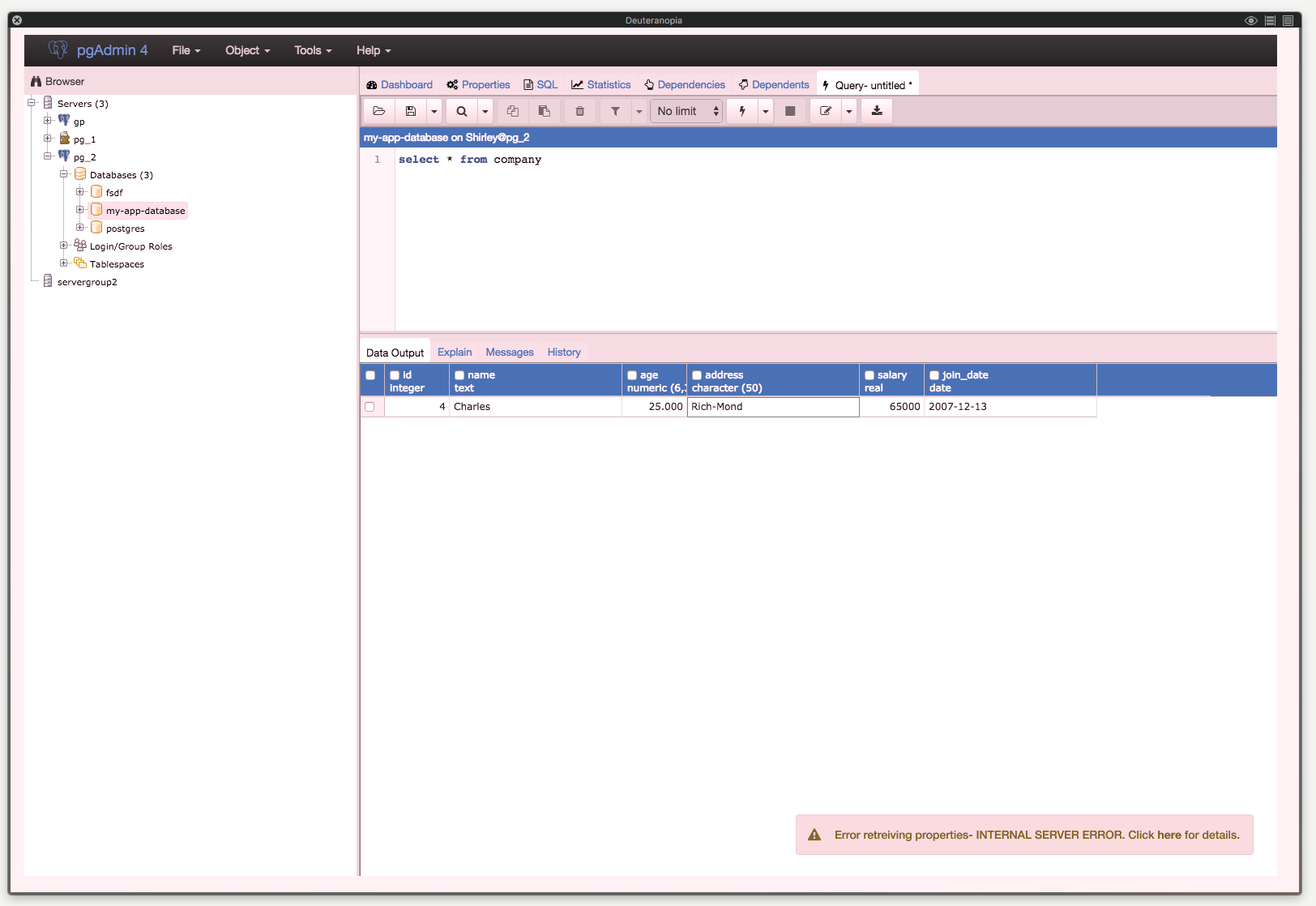Execute the query with the lightning bolt icon
Image resolution: width=1316 pixels, height=906 pixels.
(742, 111)
